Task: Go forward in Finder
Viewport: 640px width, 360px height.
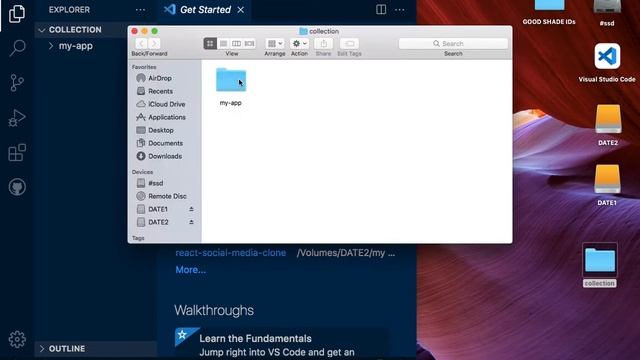Action: [154, 44]
